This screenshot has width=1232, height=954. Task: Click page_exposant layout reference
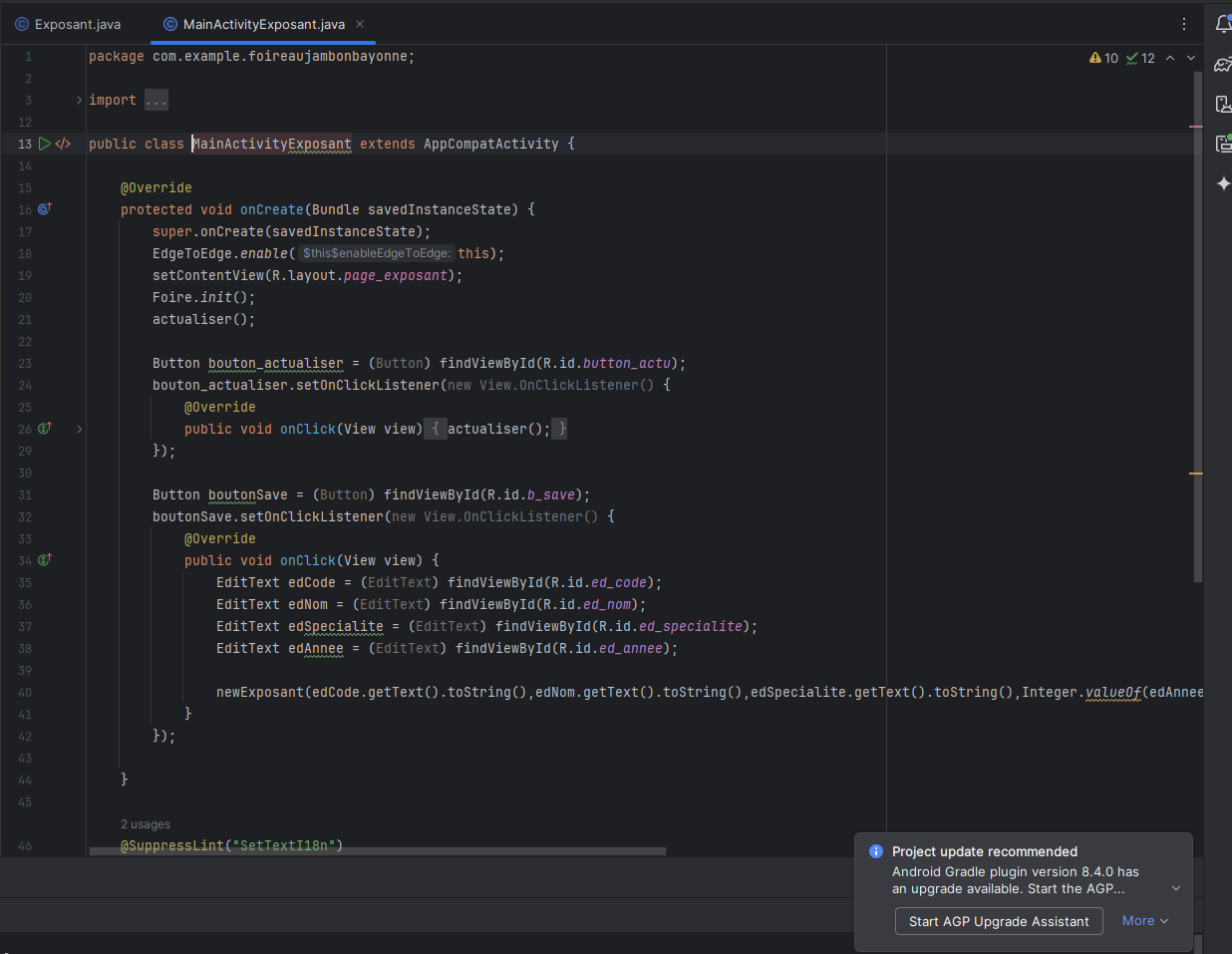tap(396, 275)
